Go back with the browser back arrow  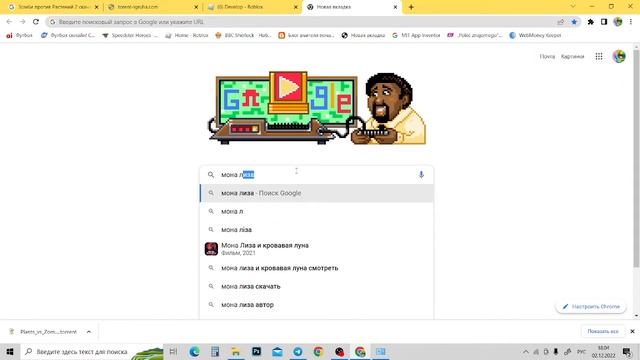pyautogui.click(x=9, y=22)
